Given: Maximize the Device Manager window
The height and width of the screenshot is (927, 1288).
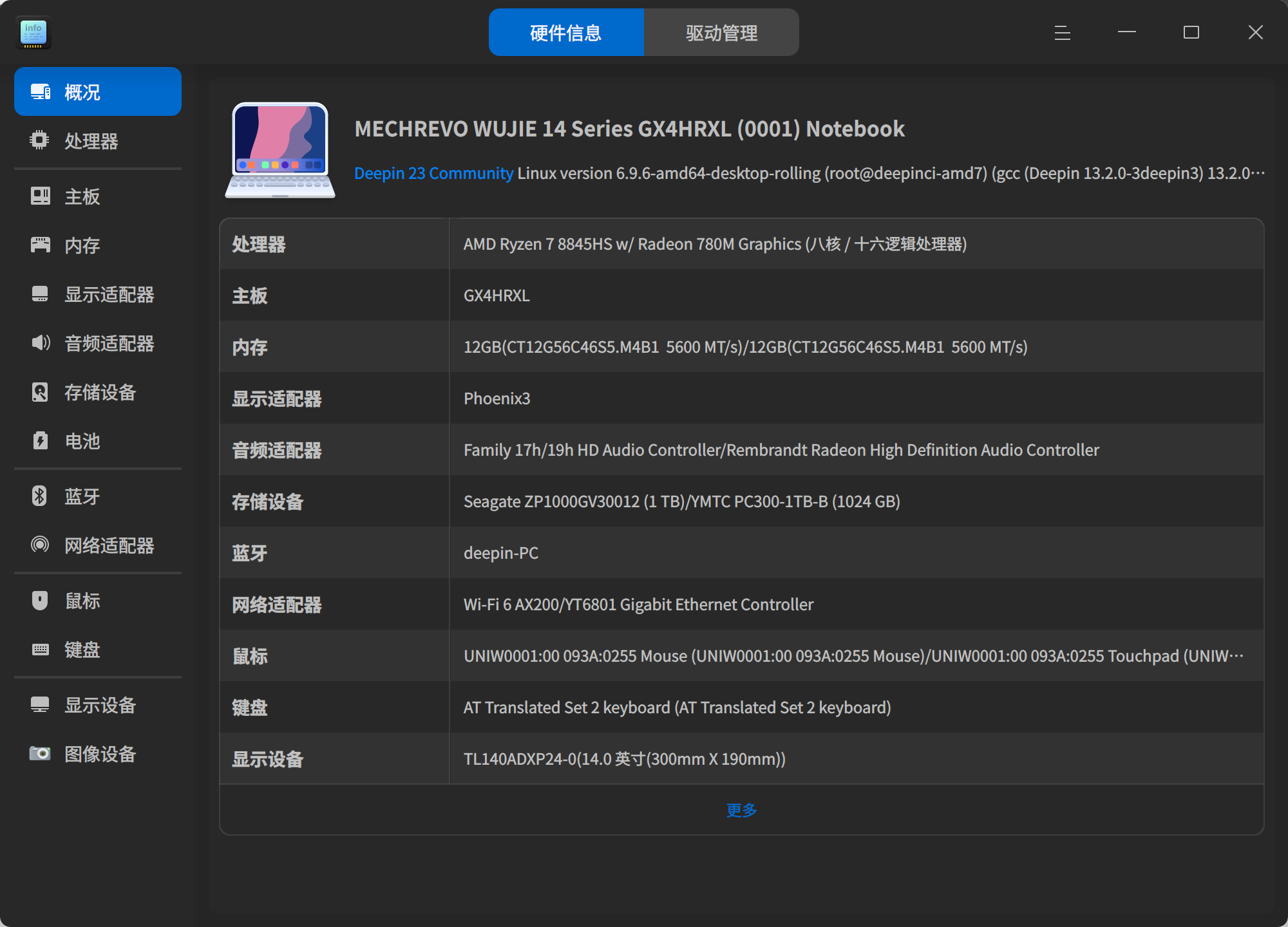Looking at the screenshot, I should coord(1191,32).
